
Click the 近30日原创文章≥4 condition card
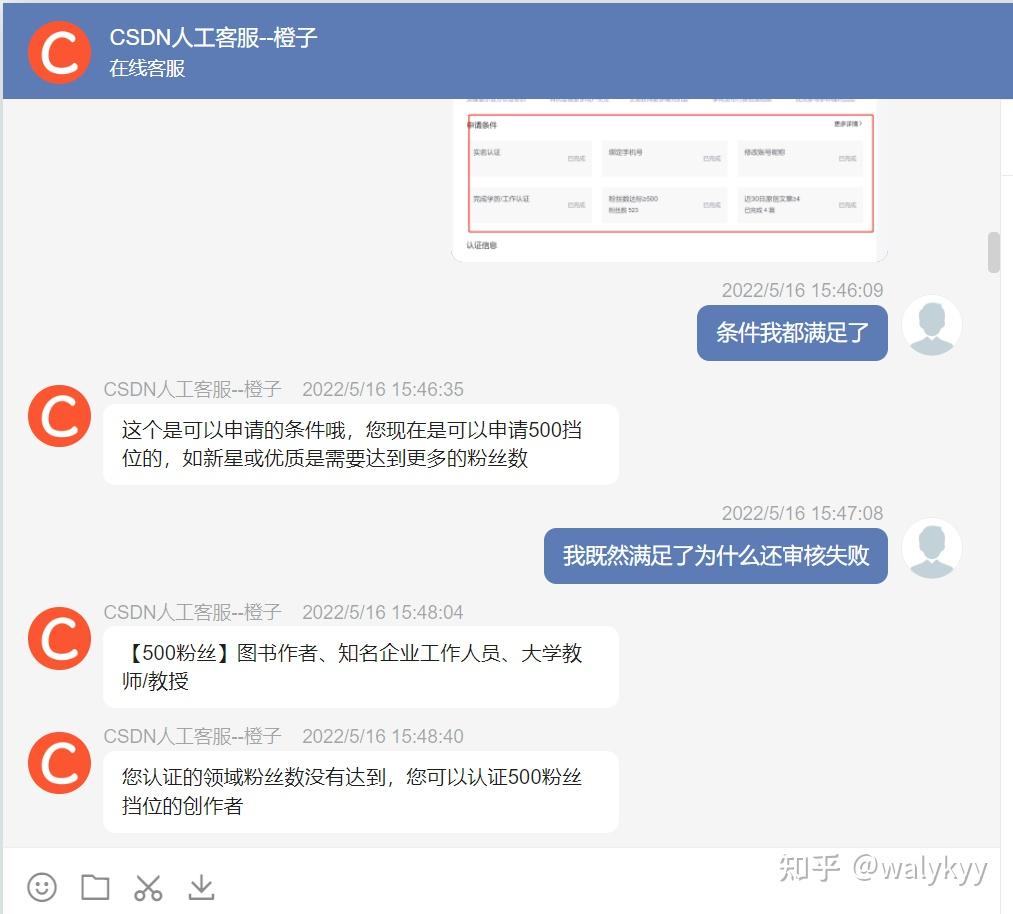800,204
